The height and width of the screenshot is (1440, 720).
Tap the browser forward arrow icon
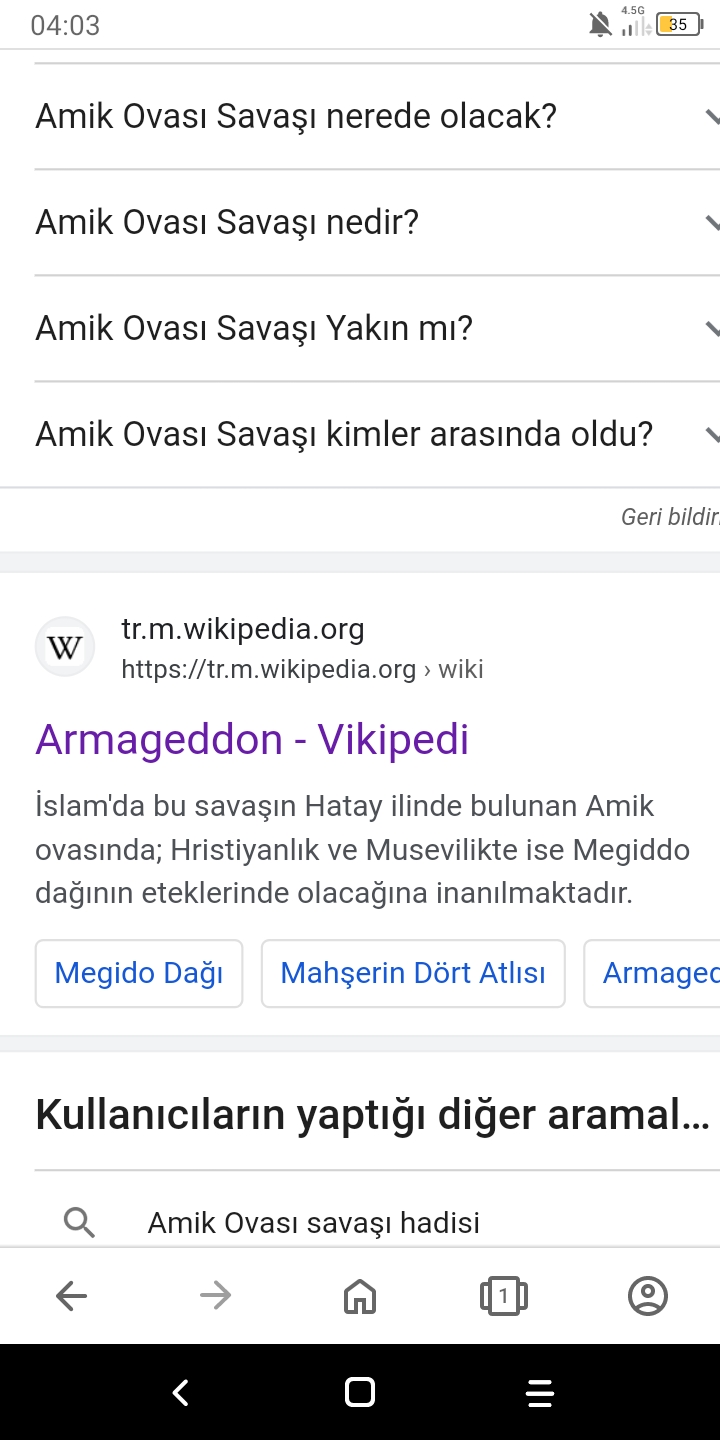[x=215, y=1296]
